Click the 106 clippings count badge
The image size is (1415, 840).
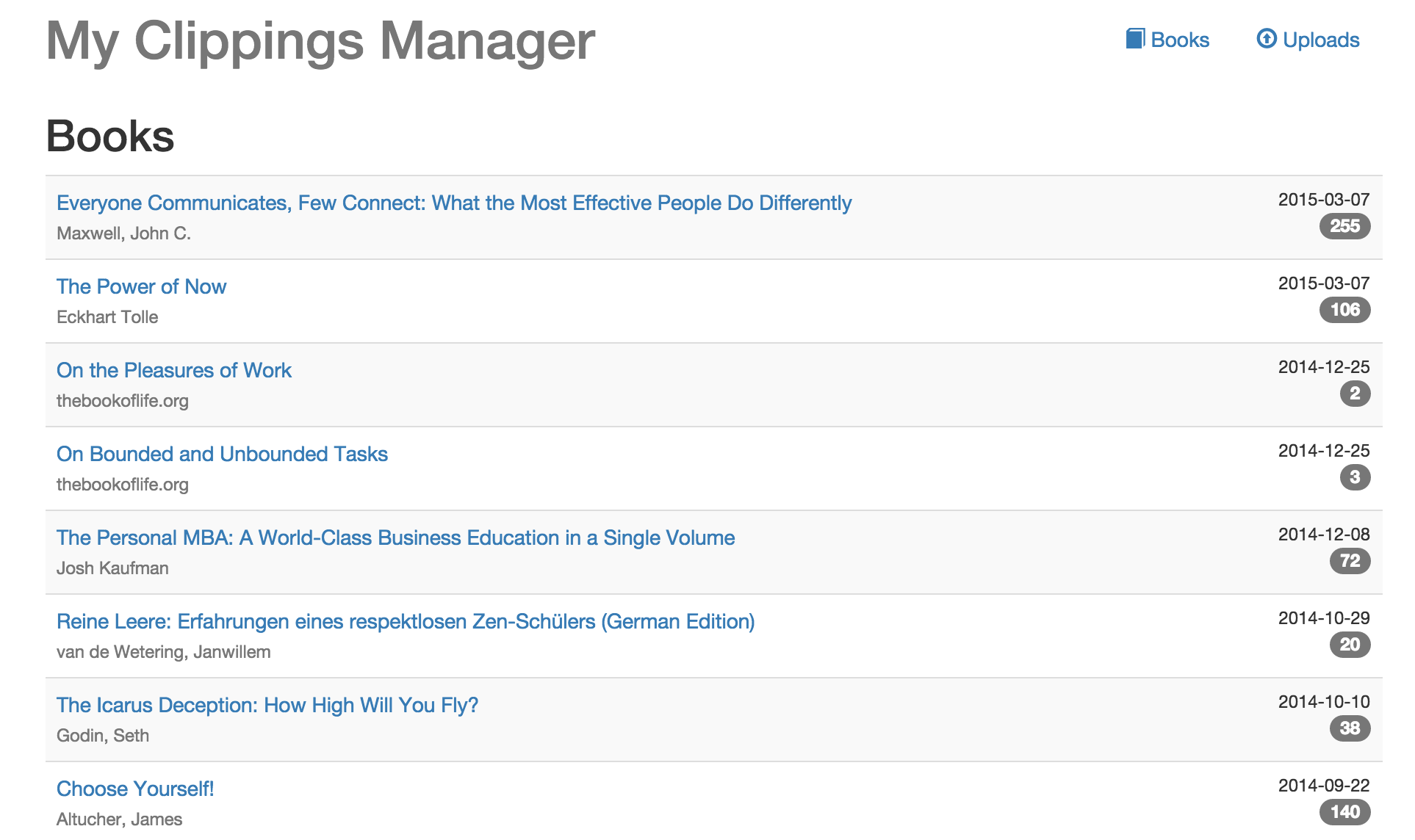pyautogui.click(x=1344, y=310)
